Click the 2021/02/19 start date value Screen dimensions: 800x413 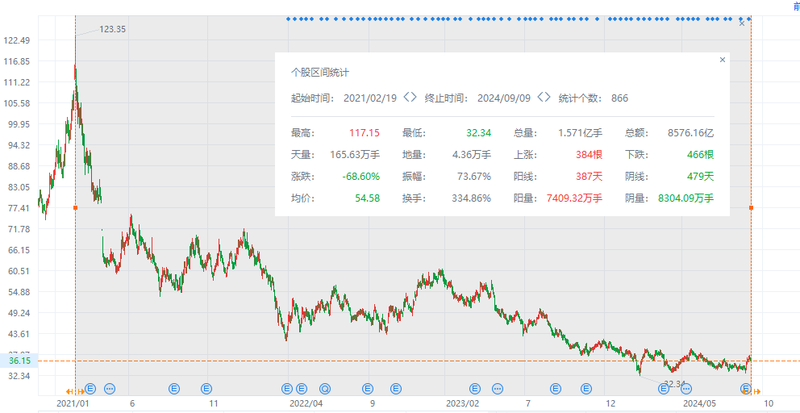pos(371,98)
